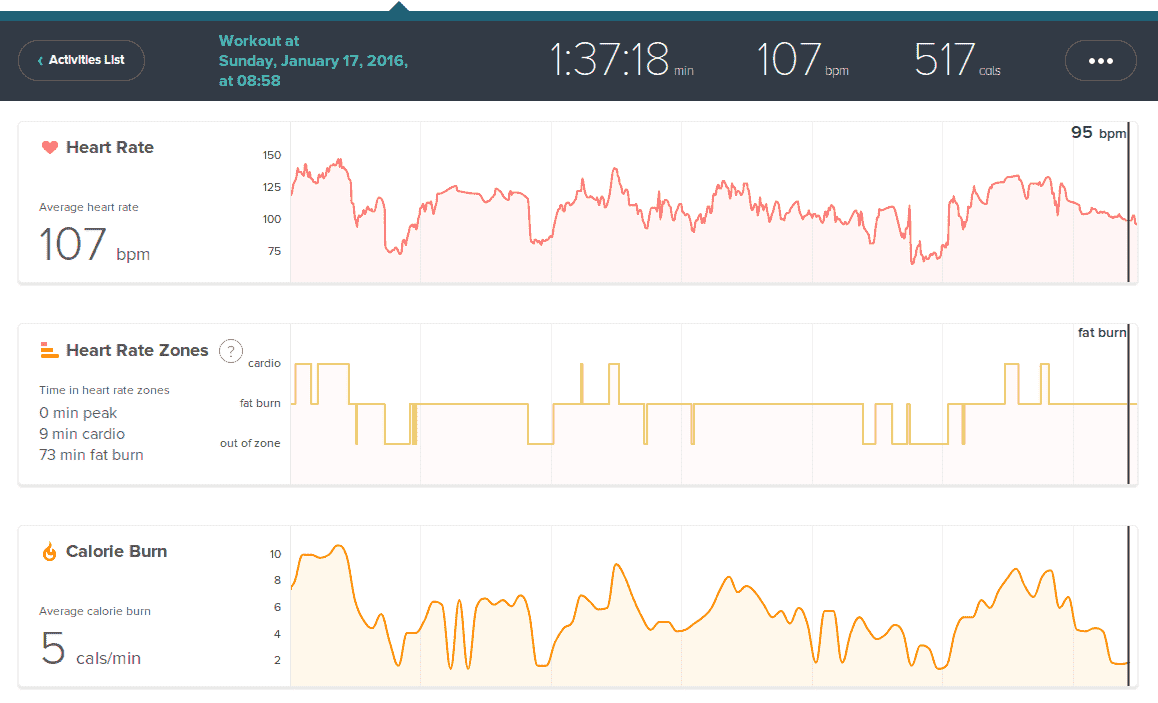Click the red heart icon beside Heart Rate

tap(49, 148)
